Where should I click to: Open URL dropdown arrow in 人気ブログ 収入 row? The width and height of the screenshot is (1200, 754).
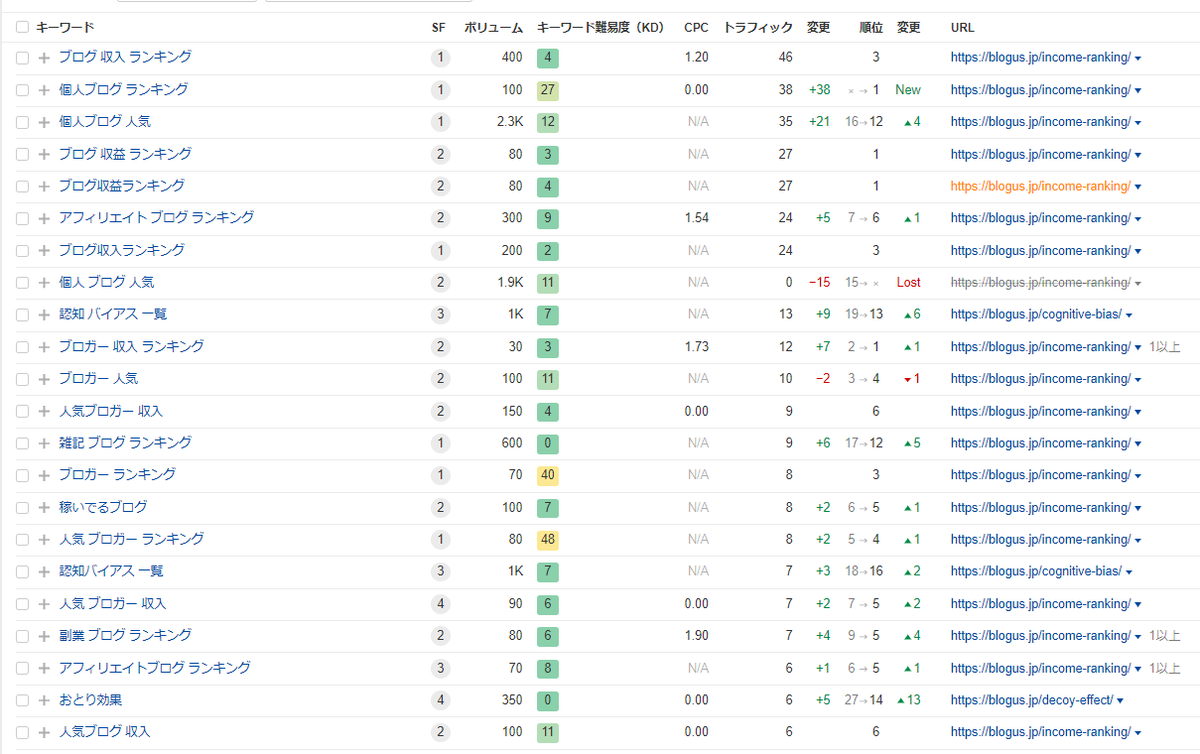tap(1138, 733)
